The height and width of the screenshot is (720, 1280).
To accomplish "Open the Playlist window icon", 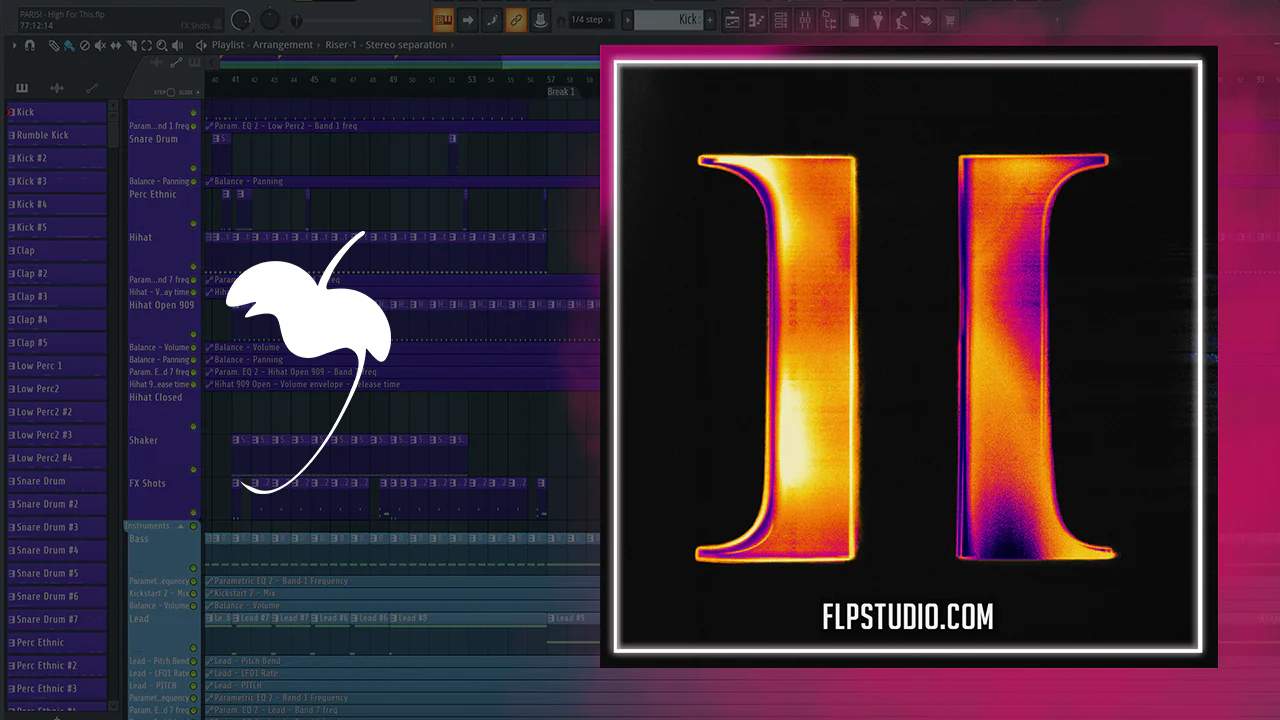I will [x=733, y=19].
